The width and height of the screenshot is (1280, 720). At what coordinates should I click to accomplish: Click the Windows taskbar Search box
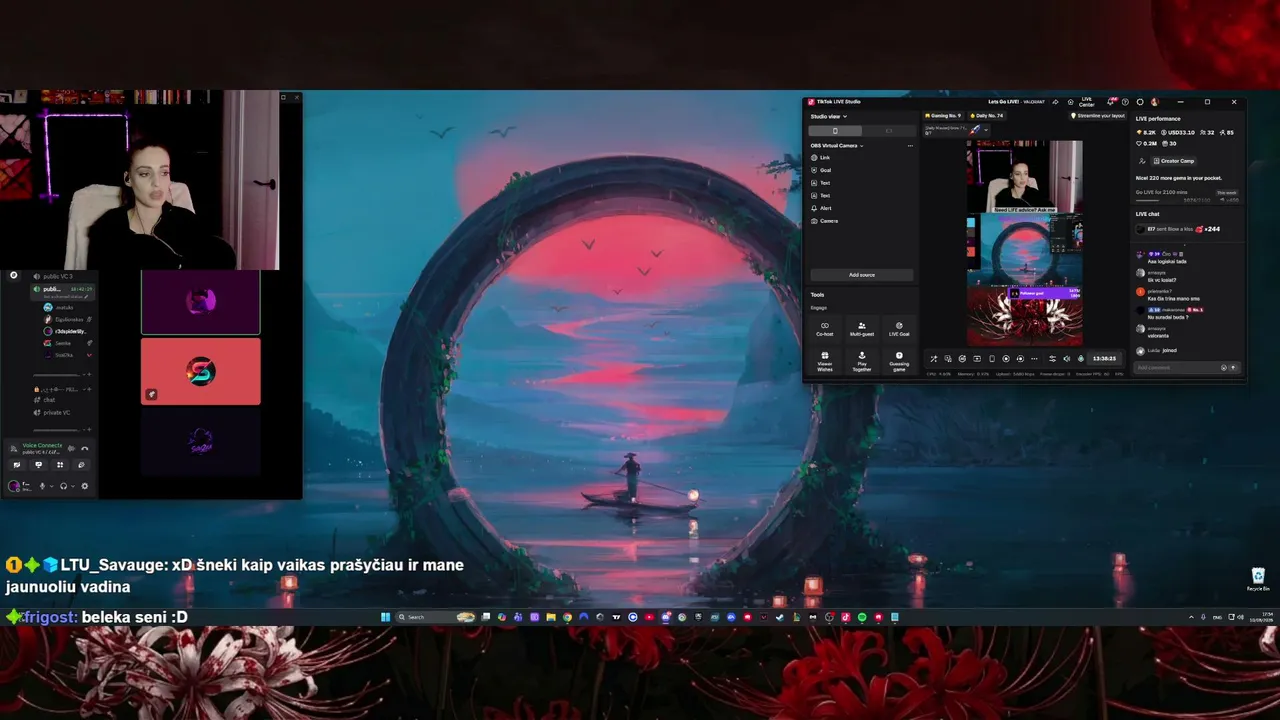(x=436, y=617)
